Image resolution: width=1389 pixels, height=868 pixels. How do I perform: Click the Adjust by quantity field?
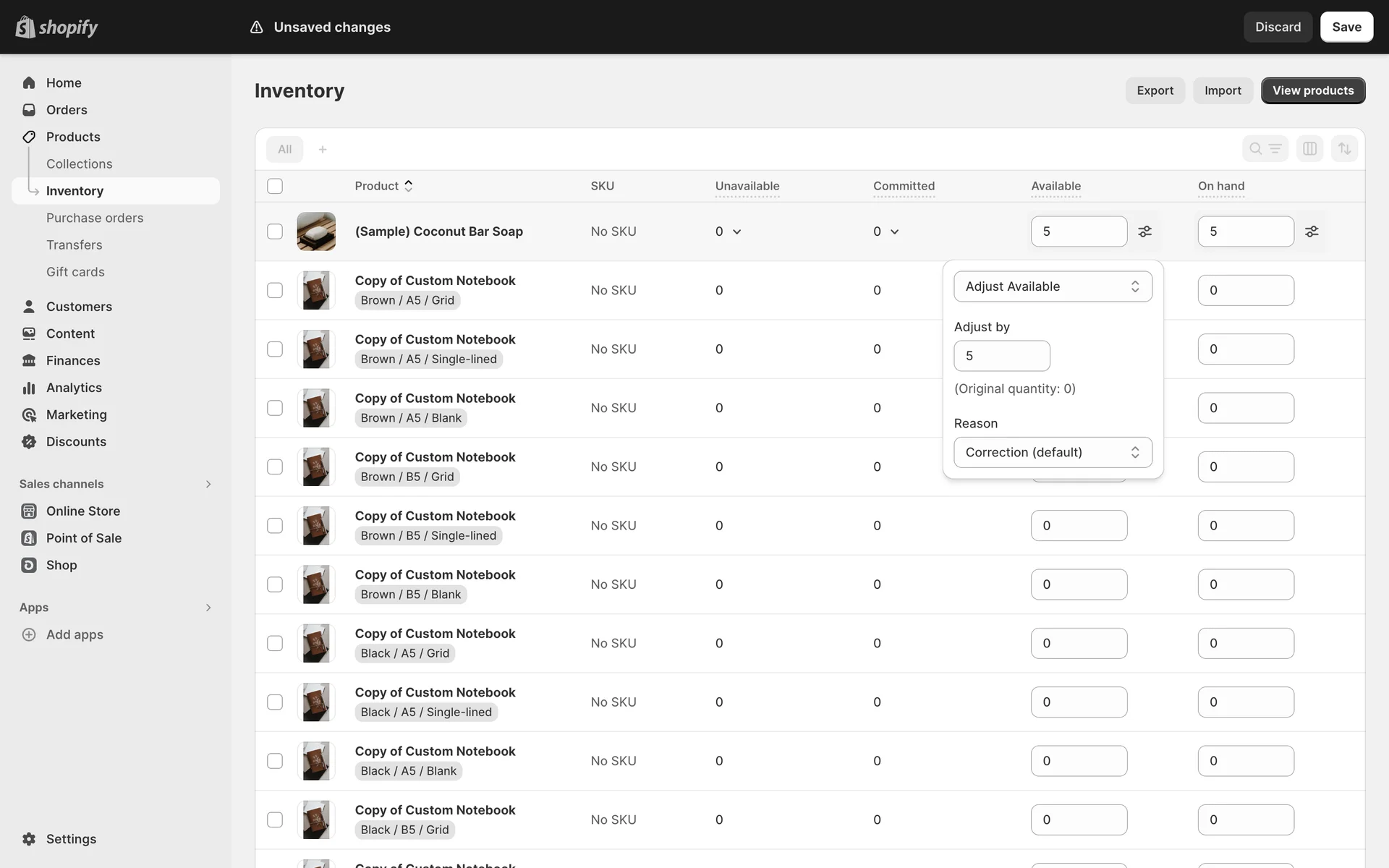point(1001,356)
